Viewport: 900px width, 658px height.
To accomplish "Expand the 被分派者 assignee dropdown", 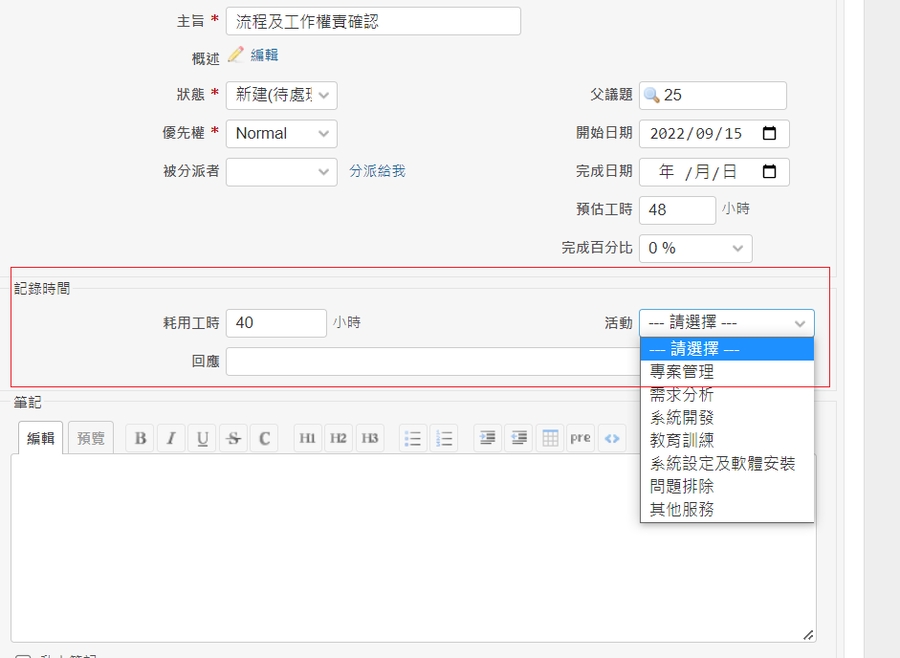I will [281, 172].
